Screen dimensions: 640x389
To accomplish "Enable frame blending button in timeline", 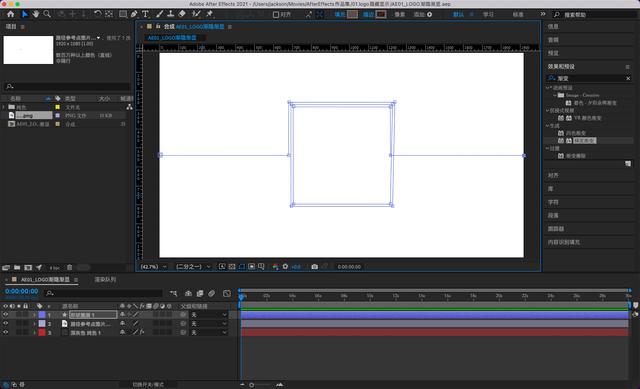I will 200,293.
